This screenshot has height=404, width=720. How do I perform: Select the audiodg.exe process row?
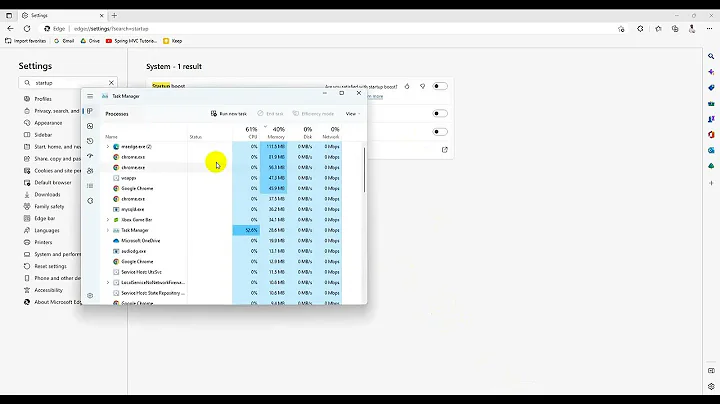pyautogui.click(x=223, y=251)
